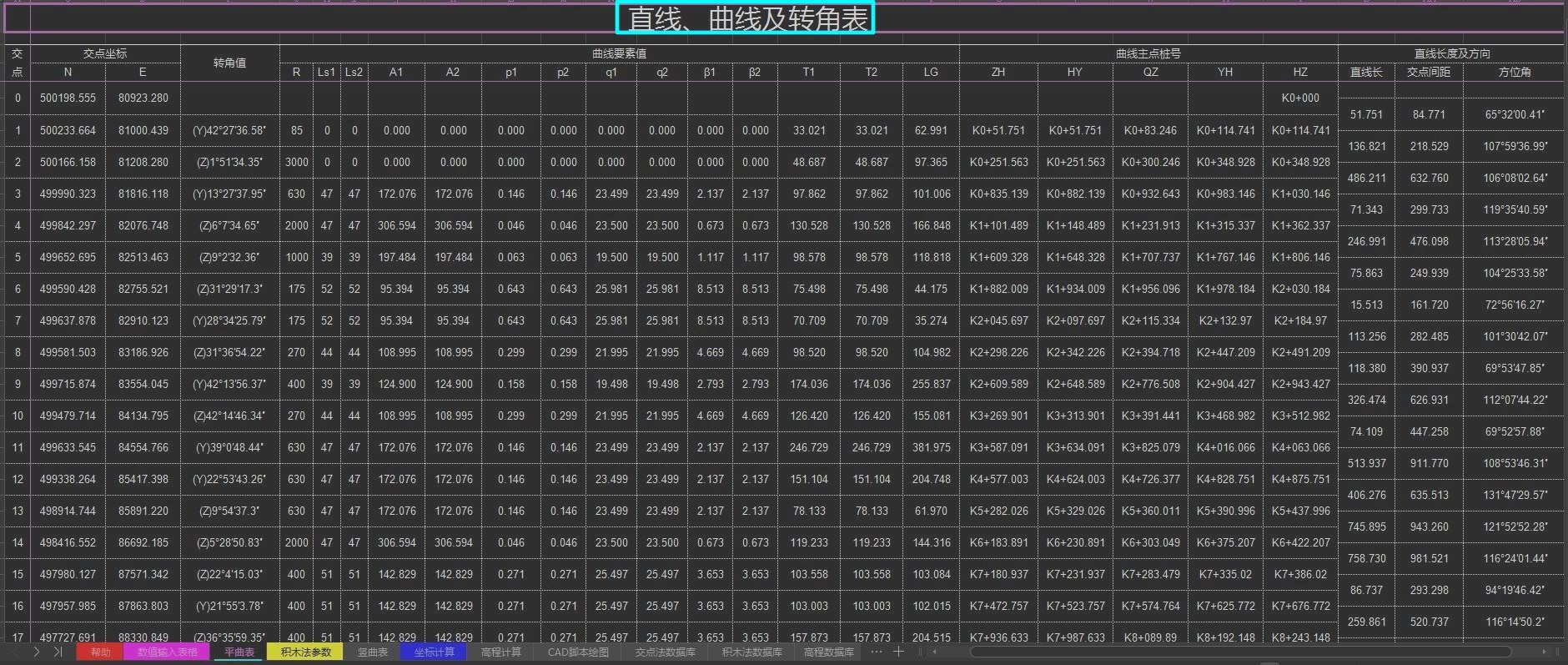Click the next sheet navigation arrow
1568x665 pixels.
pos(37,652)
